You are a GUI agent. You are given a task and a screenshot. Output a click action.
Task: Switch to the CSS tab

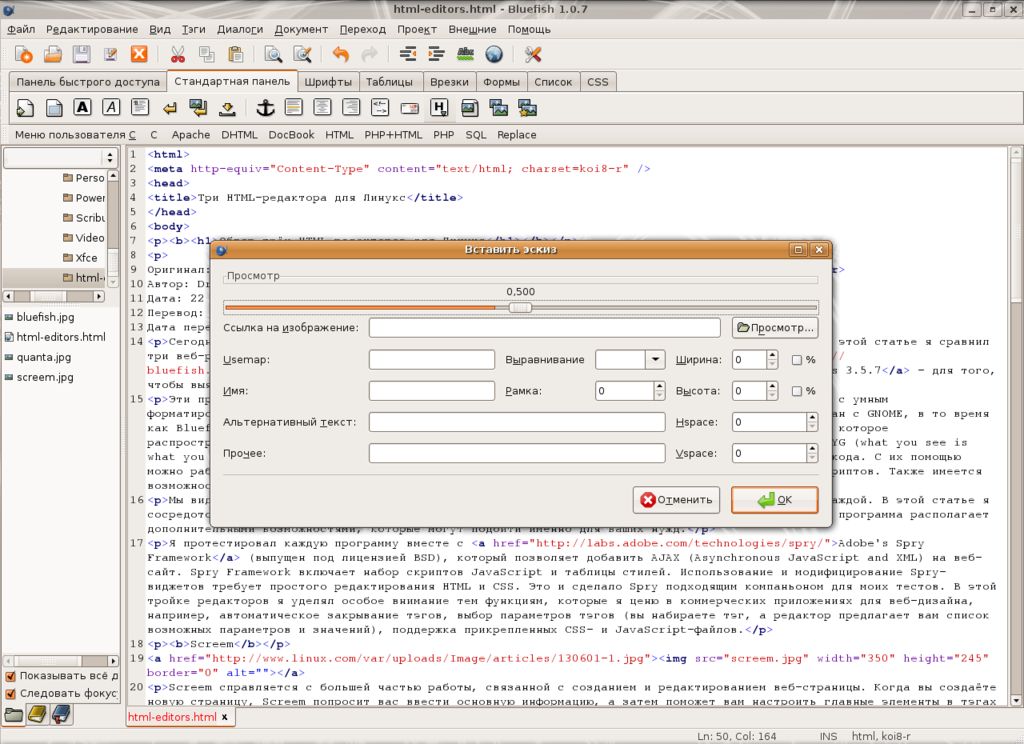(x=598, y=82)
